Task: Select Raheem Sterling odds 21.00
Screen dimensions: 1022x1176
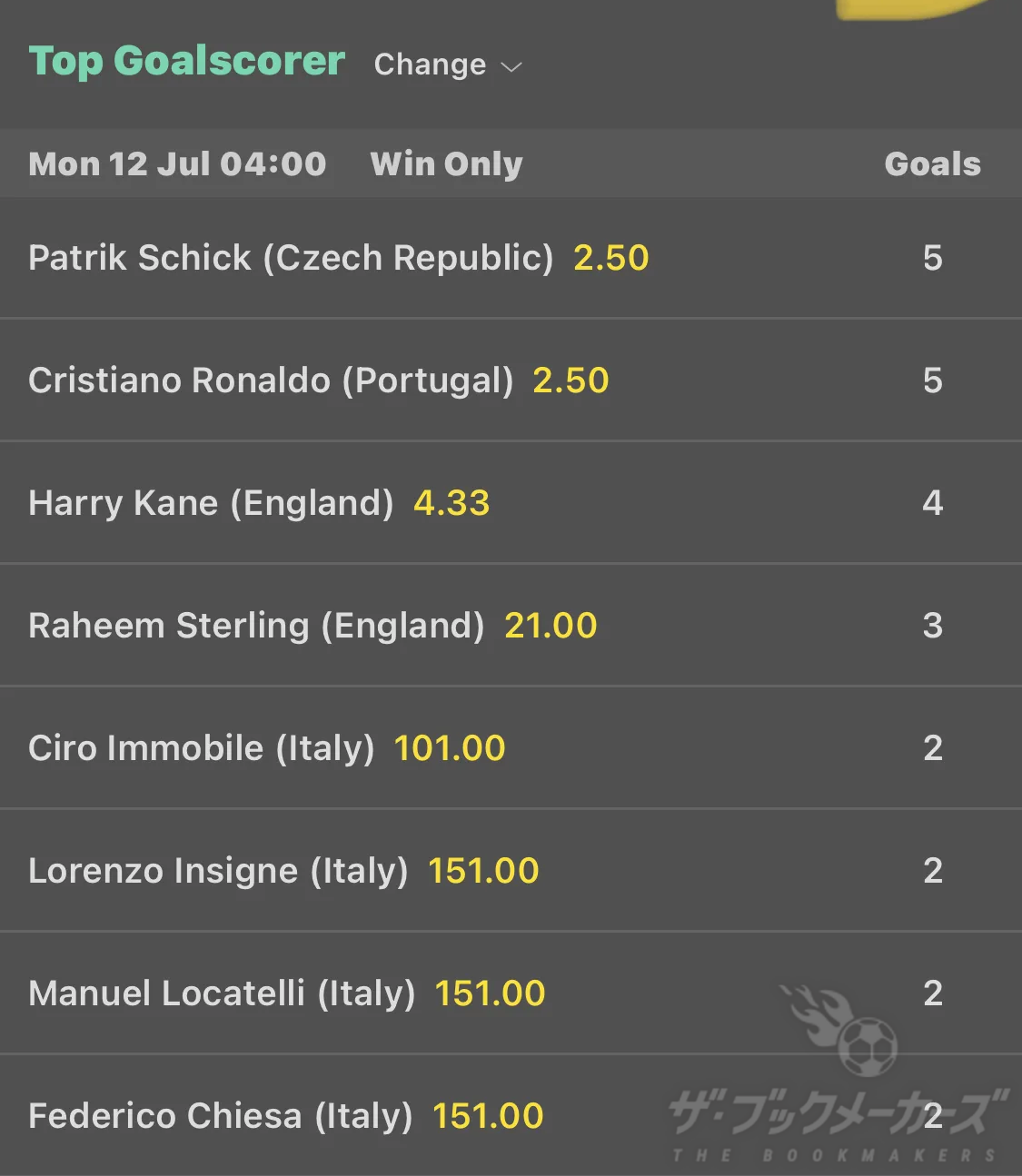Action: (x=551, y=626)
